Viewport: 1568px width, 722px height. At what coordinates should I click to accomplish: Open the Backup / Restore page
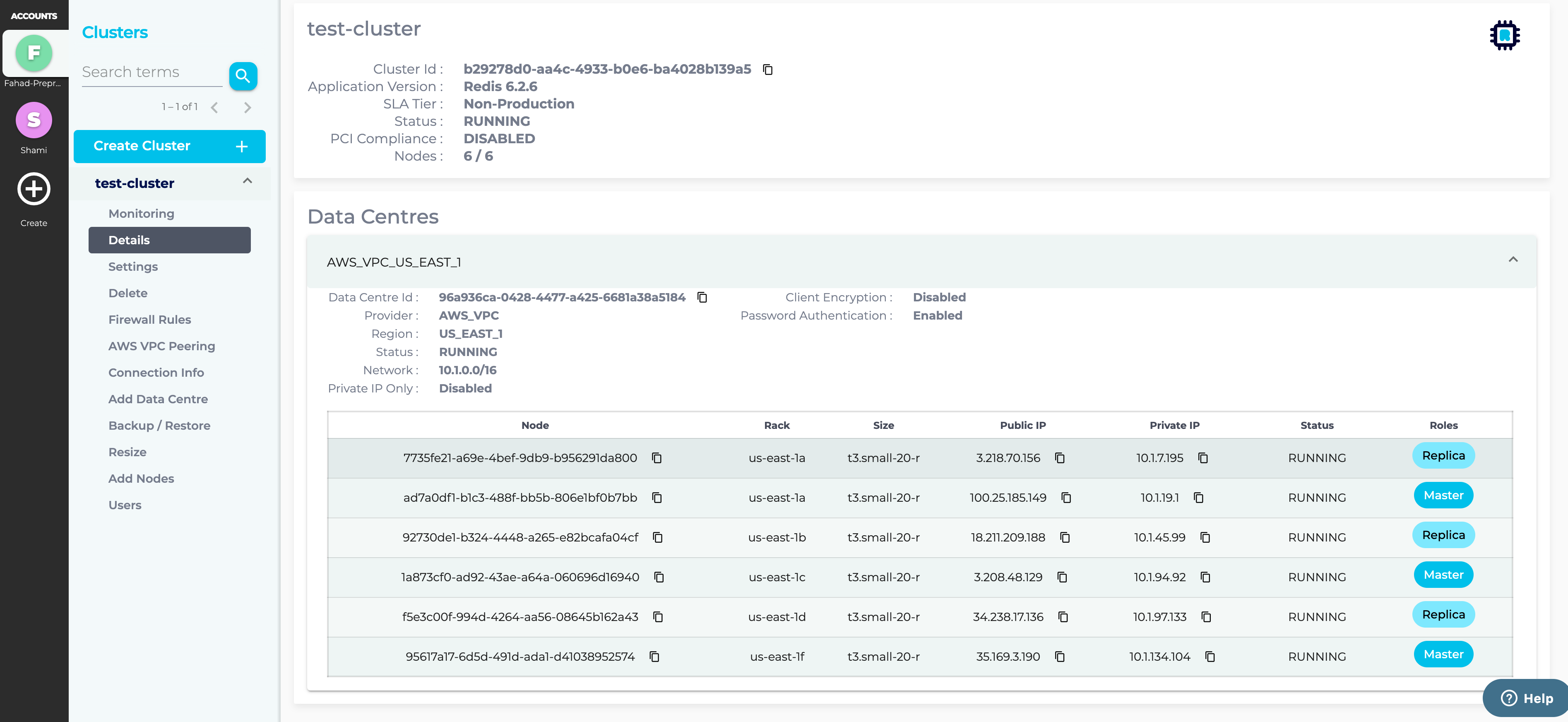(x=159, y=426)
